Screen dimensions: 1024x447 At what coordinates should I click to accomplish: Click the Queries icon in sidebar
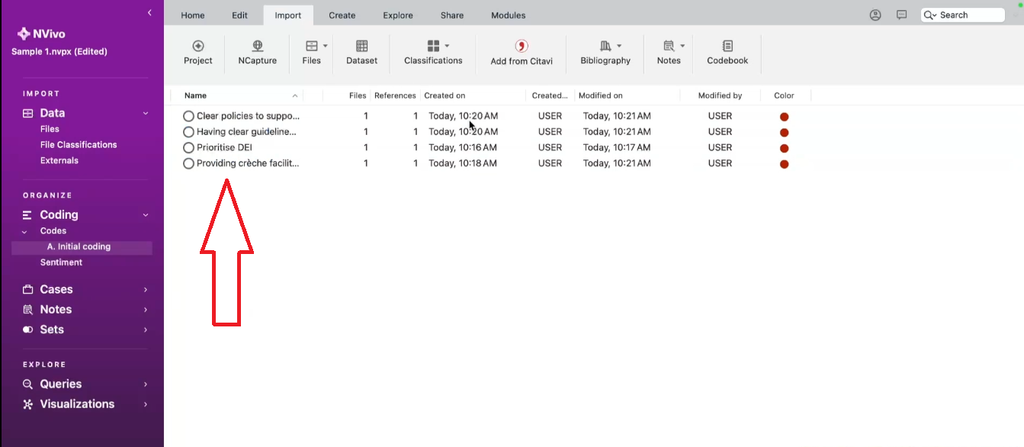click(x=27, y=384)
